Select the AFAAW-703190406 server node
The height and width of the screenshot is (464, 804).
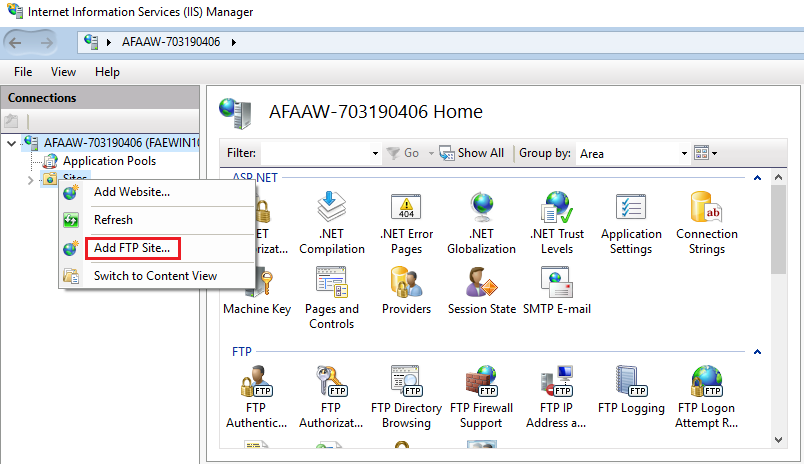[122, 143]
